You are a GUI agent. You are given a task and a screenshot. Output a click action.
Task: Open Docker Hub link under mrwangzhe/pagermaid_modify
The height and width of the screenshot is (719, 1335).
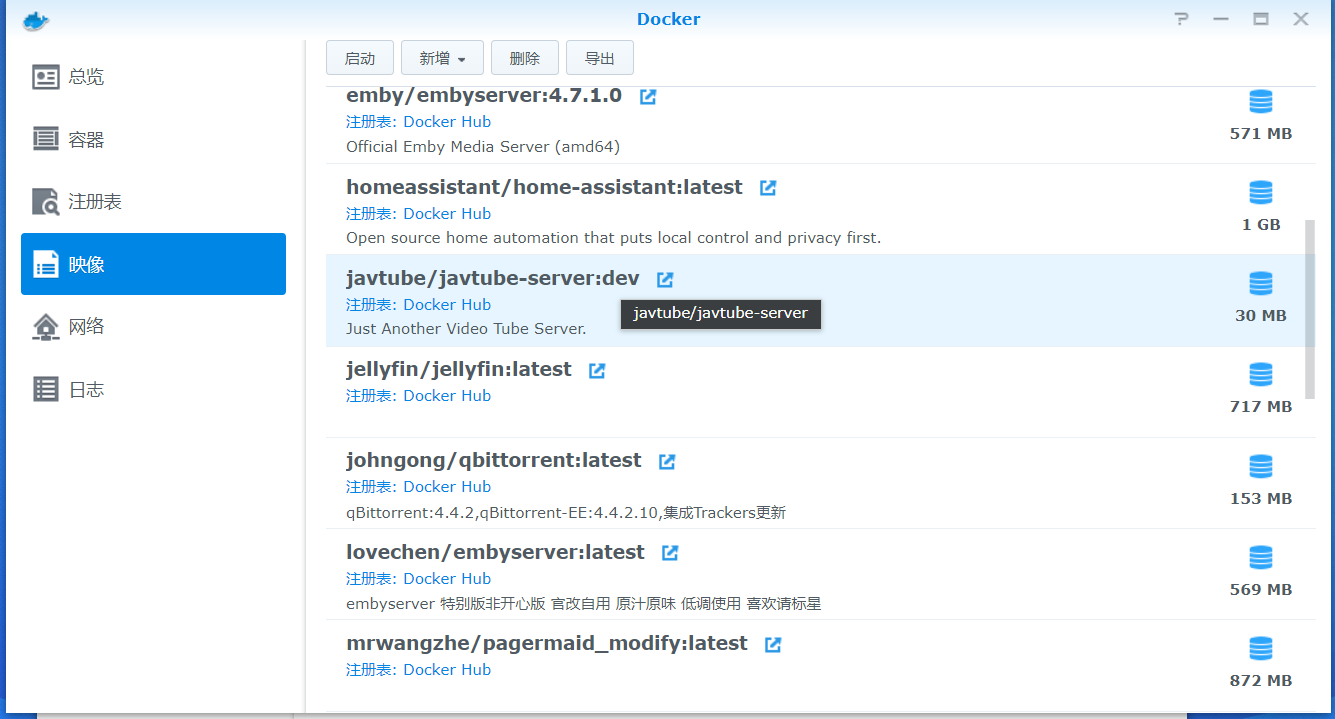447,670
